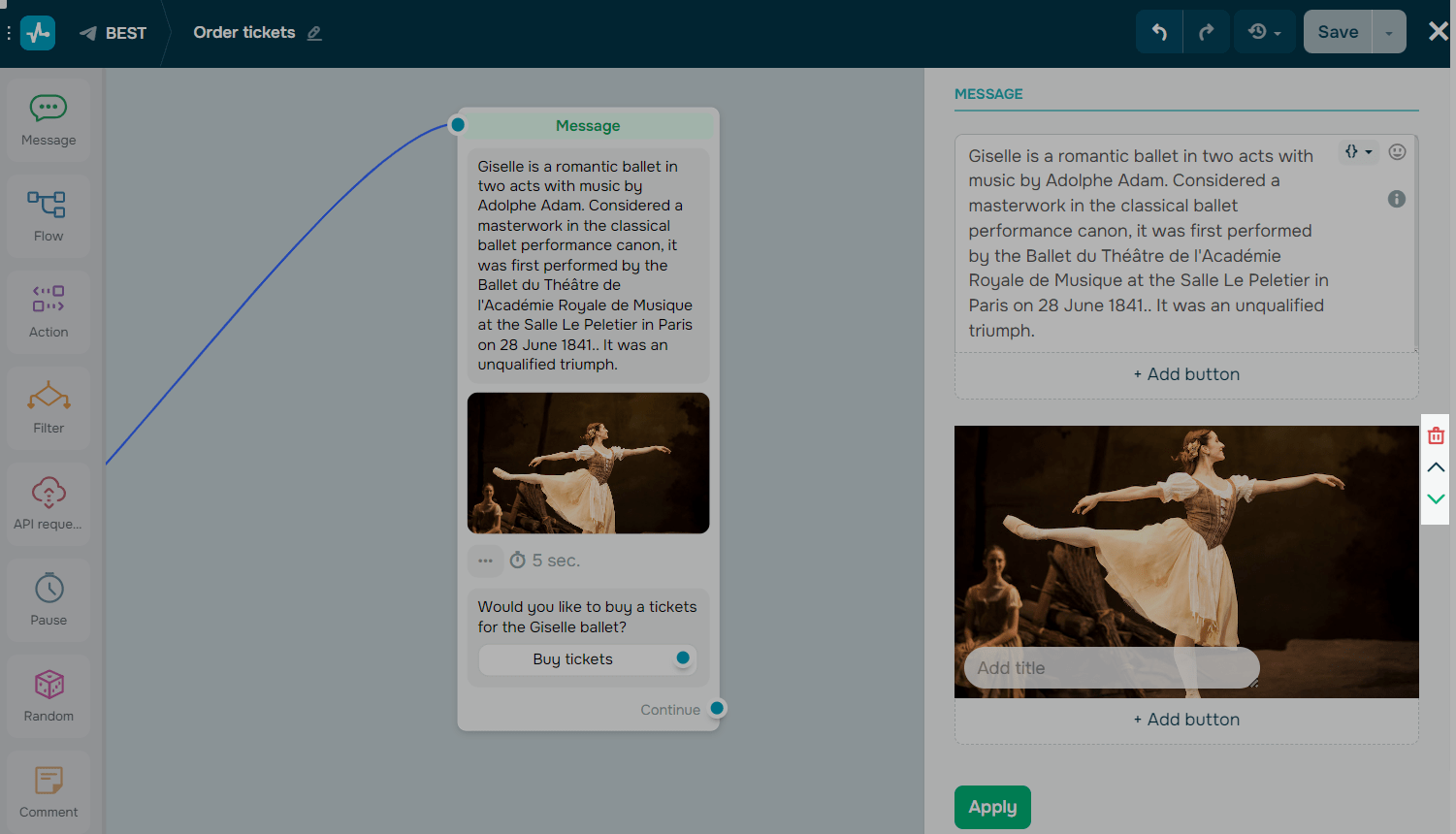
Task: Redo the last change
Action: pos(1207,32)
